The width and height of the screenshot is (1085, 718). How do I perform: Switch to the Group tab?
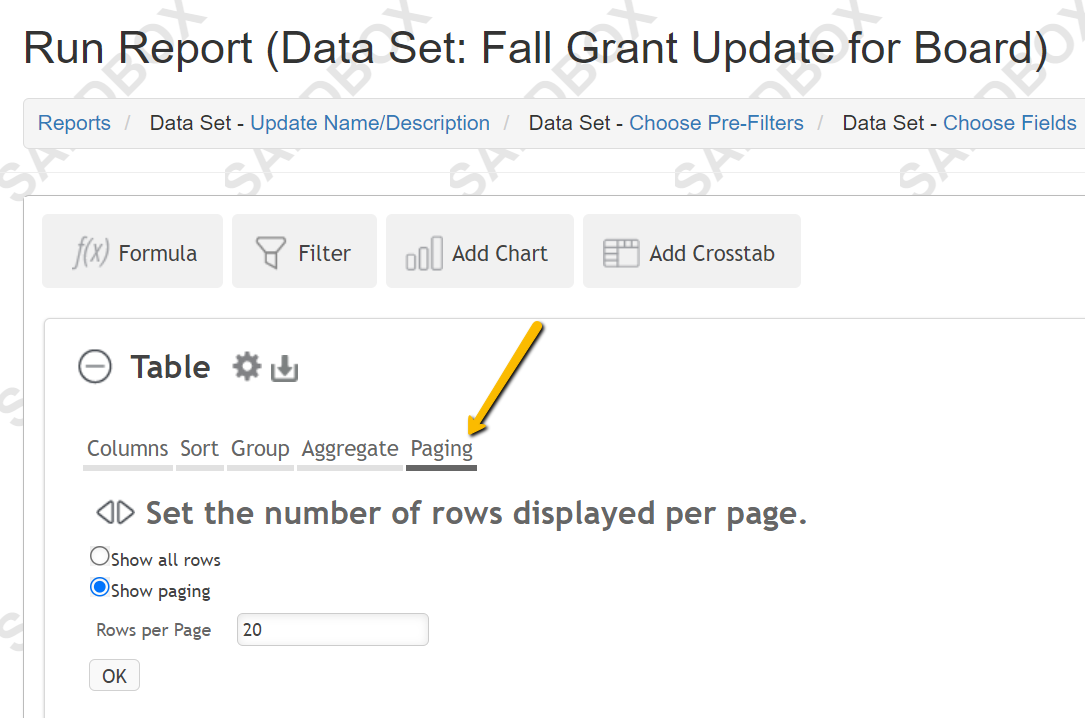[260, 449]
